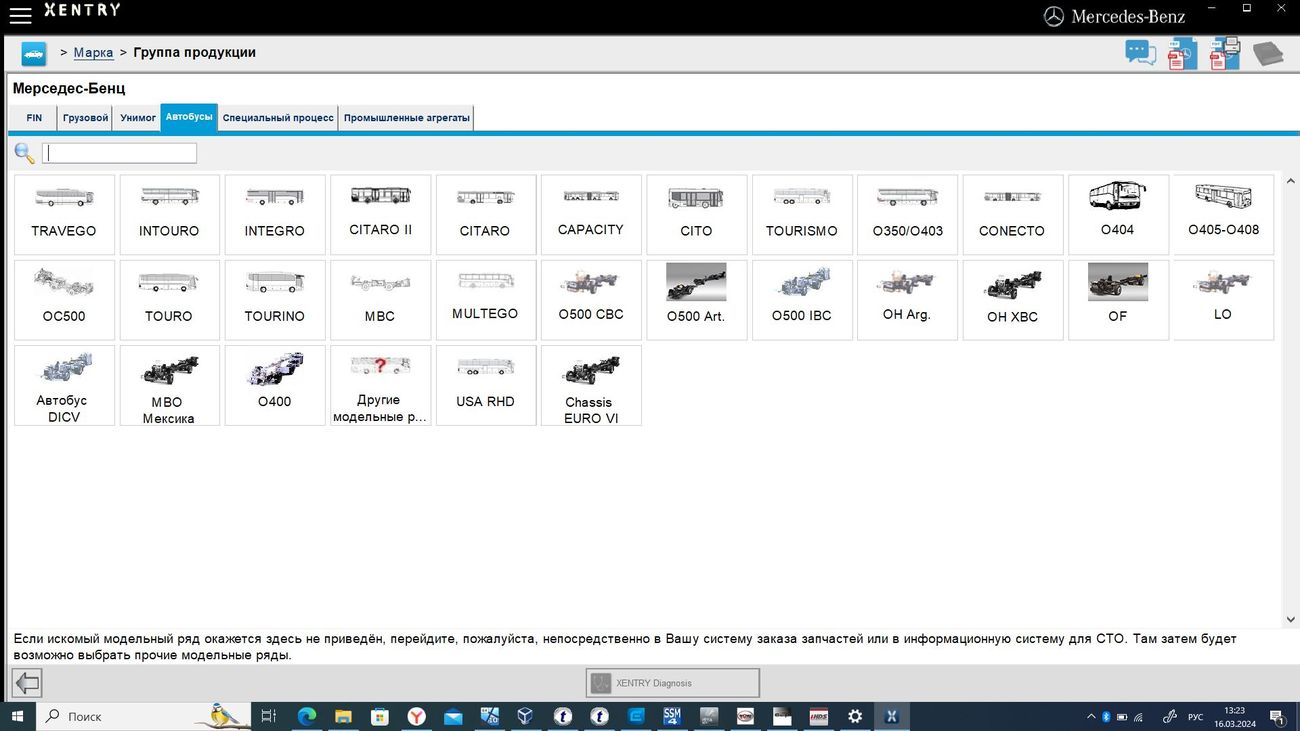Click the scrollbar down arrow
This screenshot has height=731, width=1300.
click(x=1290, y=619)
